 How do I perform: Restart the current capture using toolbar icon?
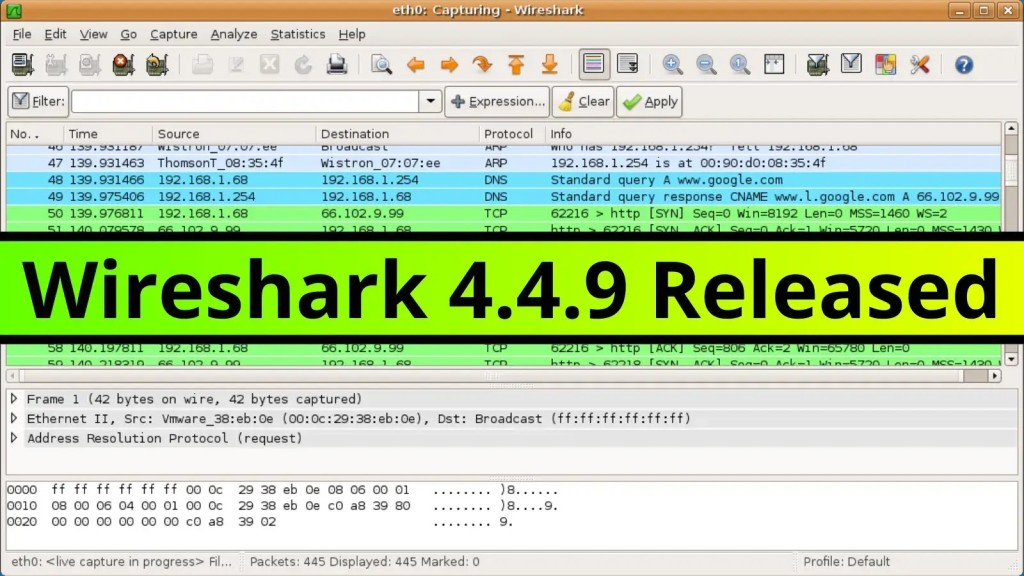(157, 64)
